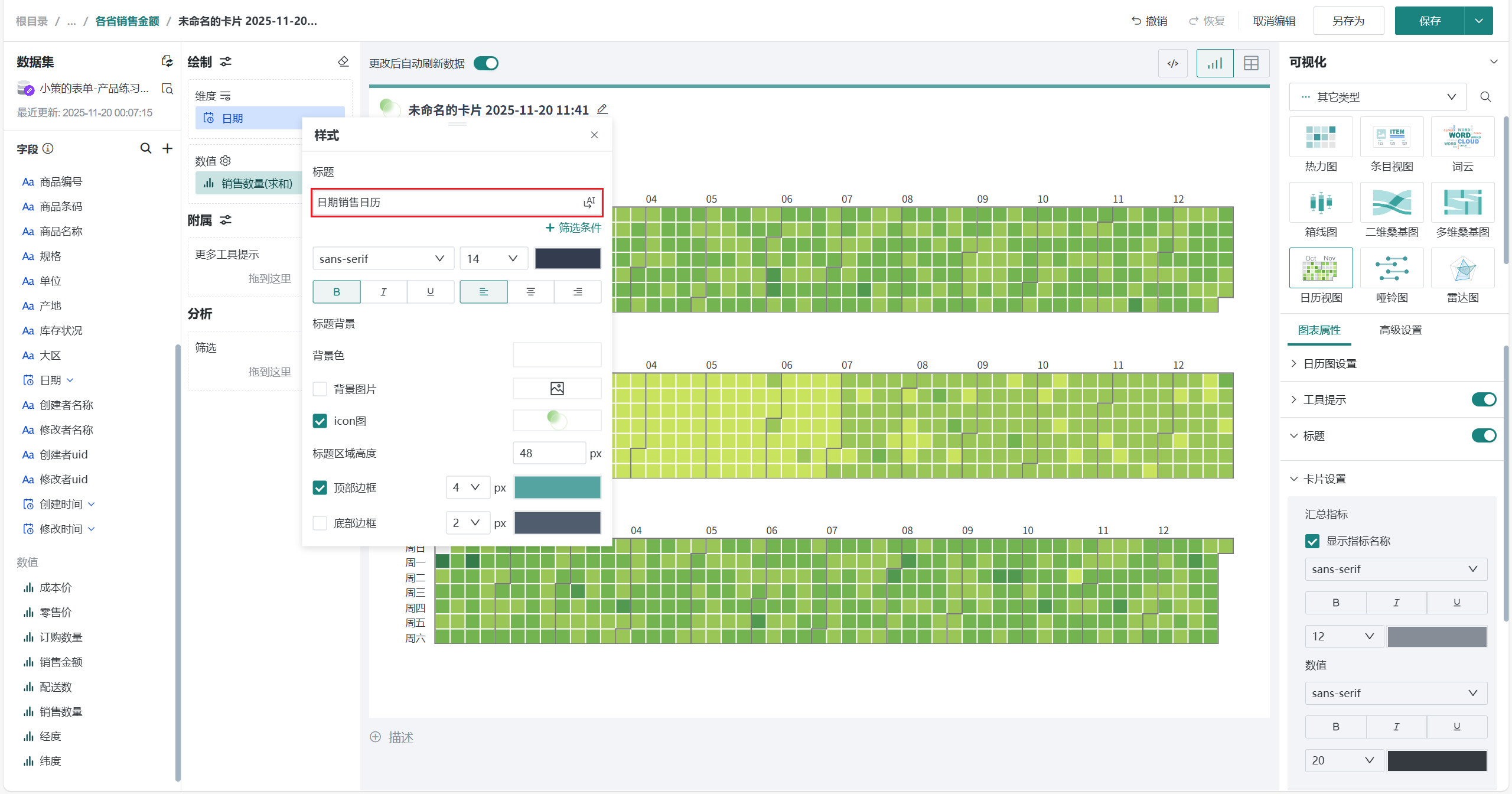Click the pencil icon to edit card title
Viewport: 1512px width, 794px height.
click(x=602, y=109)
